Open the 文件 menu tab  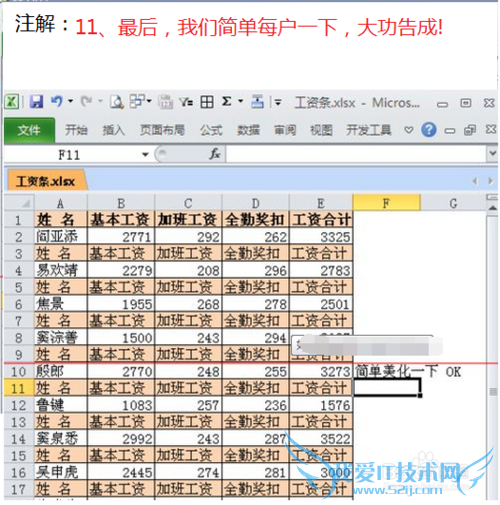(29, 130)
